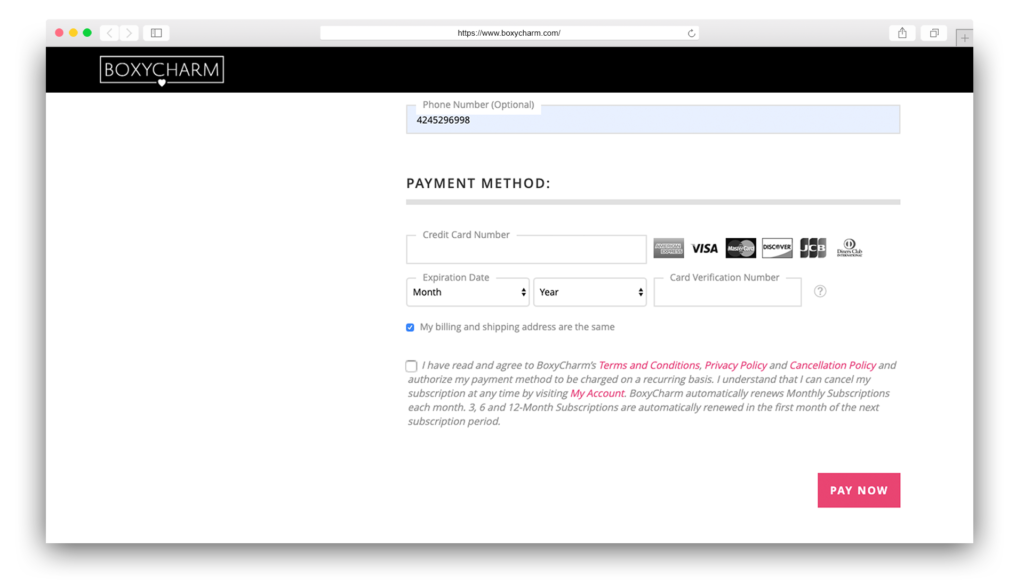
Task: Click the JCB card icon
Action: [x=813, y=248]
